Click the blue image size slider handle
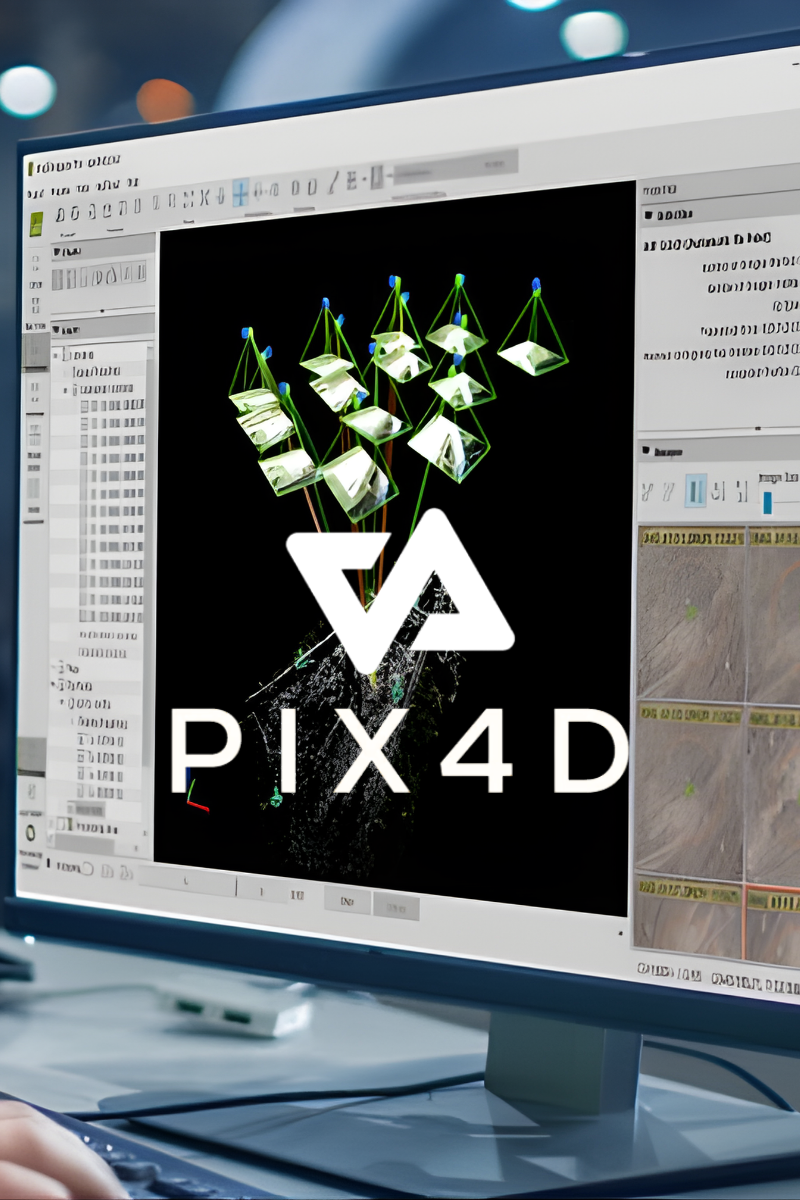The image size is (800, 1200). [x=767, y=502]
